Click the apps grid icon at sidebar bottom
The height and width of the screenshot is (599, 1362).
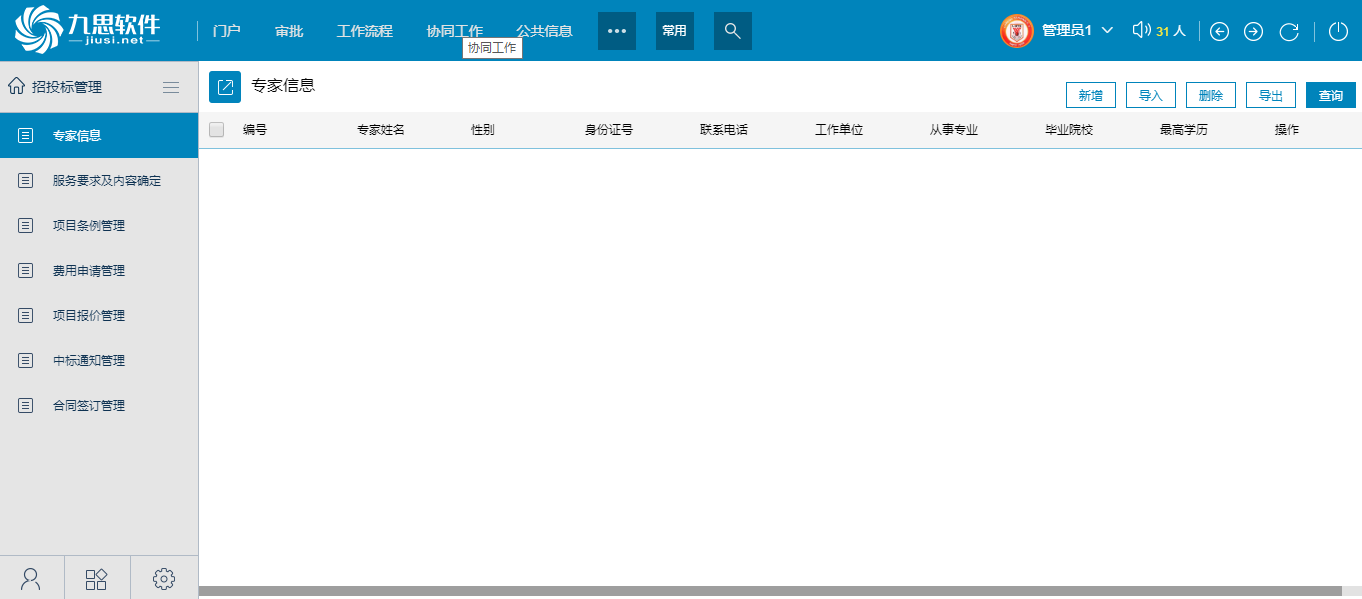[97, 578]
